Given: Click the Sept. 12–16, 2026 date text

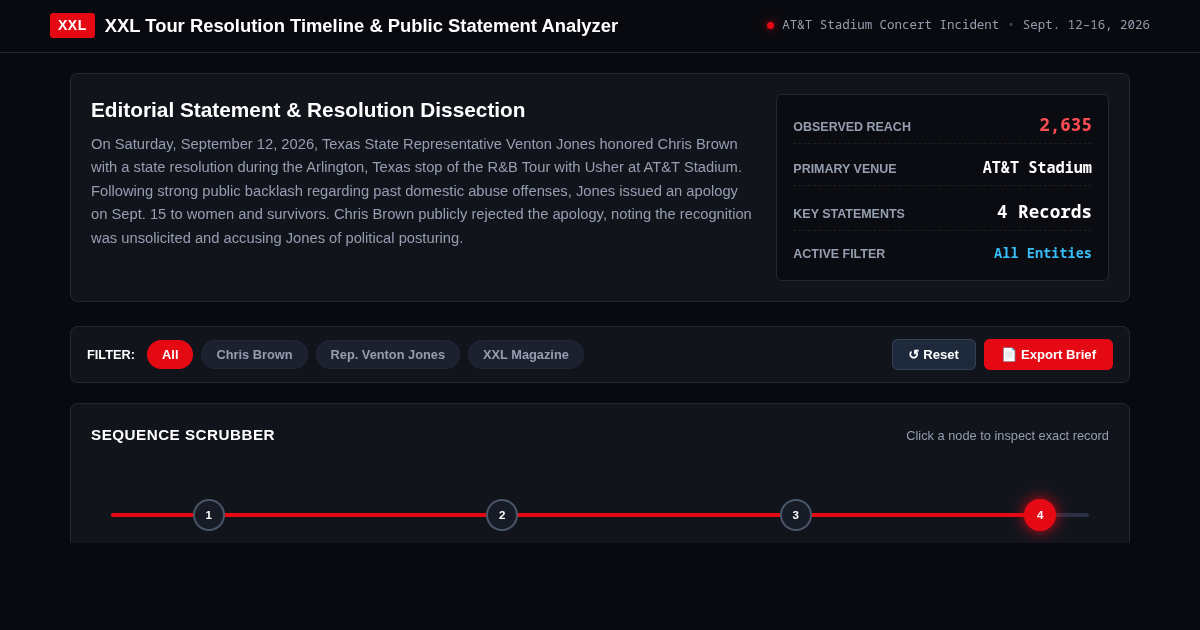Looking at the screenshot, I should [x=1086, y=25].
